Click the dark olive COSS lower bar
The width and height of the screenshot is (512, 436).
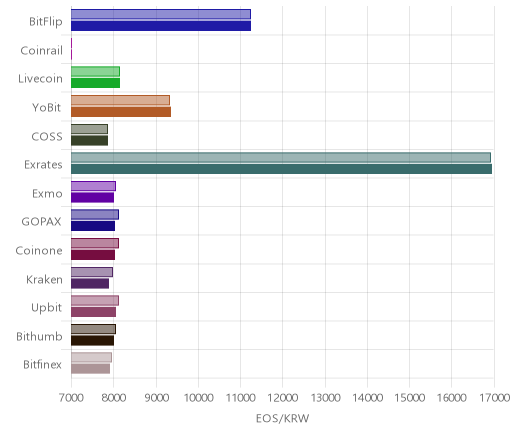tap(89, 141)
